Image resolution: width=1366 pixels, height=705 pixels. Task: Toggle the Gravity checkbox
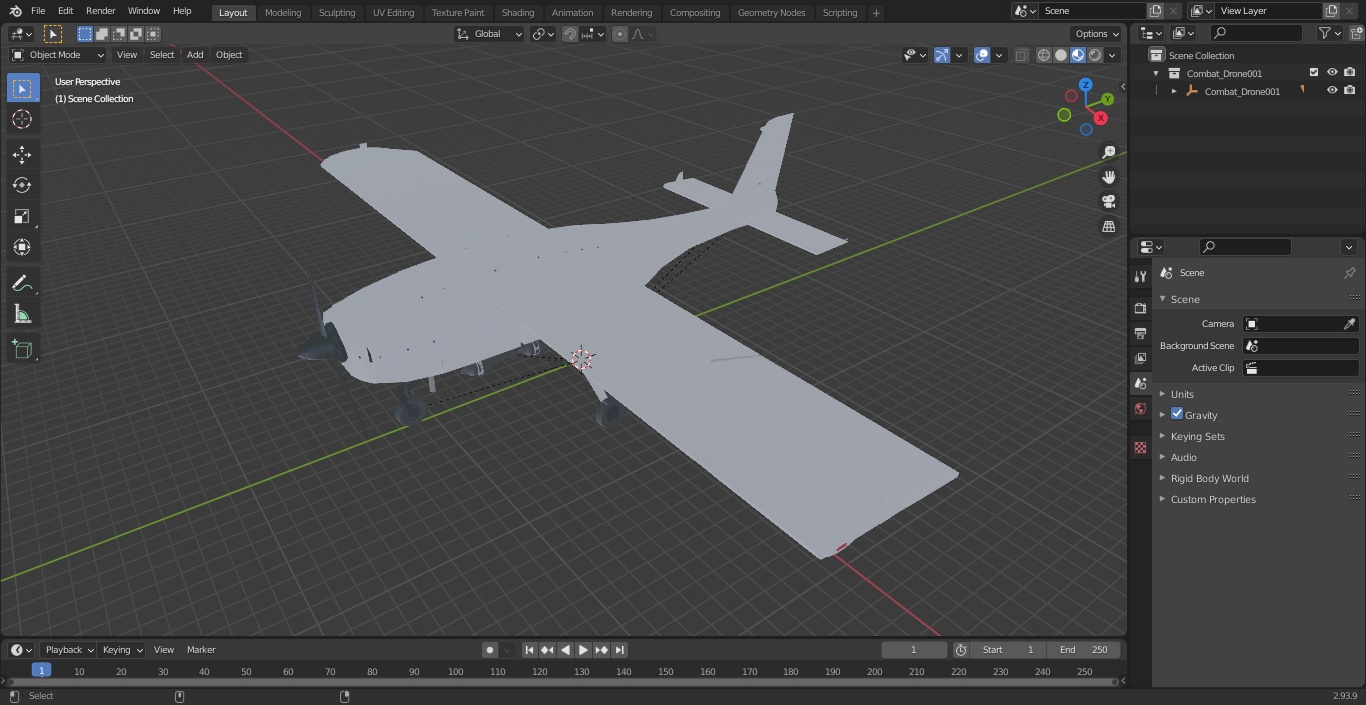1177,414
